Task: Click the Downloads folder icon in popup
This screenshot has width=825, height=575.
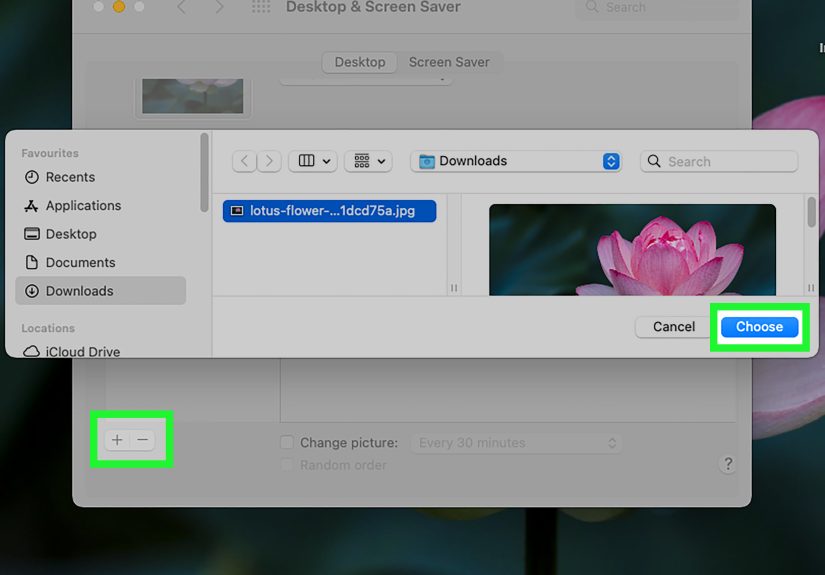Action: [427, 162]
